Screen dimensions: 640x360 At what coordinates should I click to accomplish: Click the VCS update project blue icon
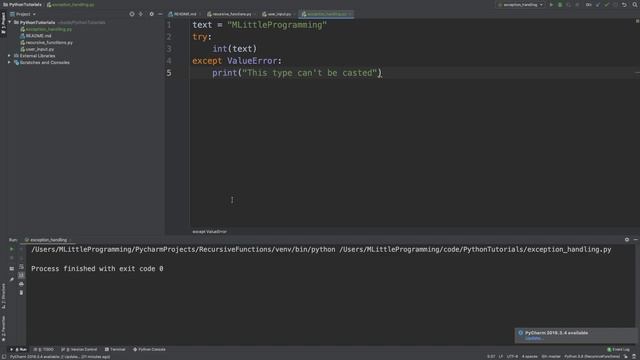[x=598, y=5]
